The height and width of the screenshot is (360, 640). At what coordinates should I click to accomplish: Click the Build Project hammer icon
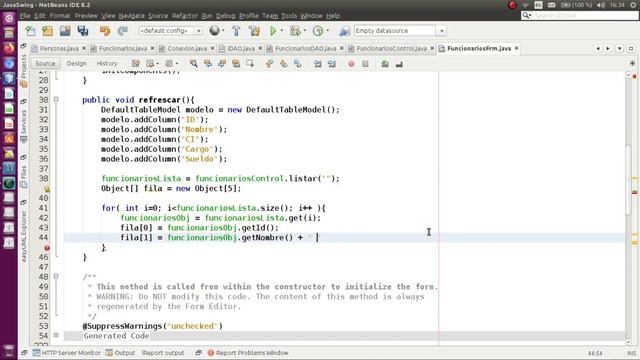[x=236, y=31]
